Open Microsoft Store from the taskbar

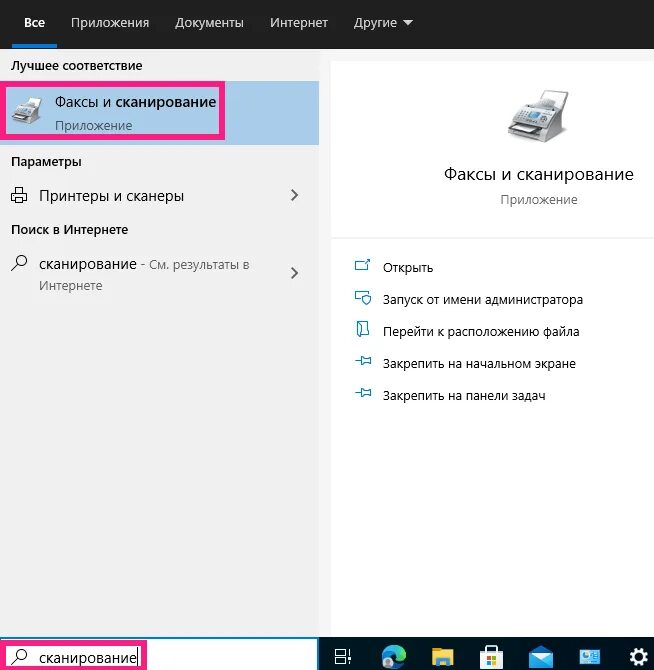coord(491,656)
